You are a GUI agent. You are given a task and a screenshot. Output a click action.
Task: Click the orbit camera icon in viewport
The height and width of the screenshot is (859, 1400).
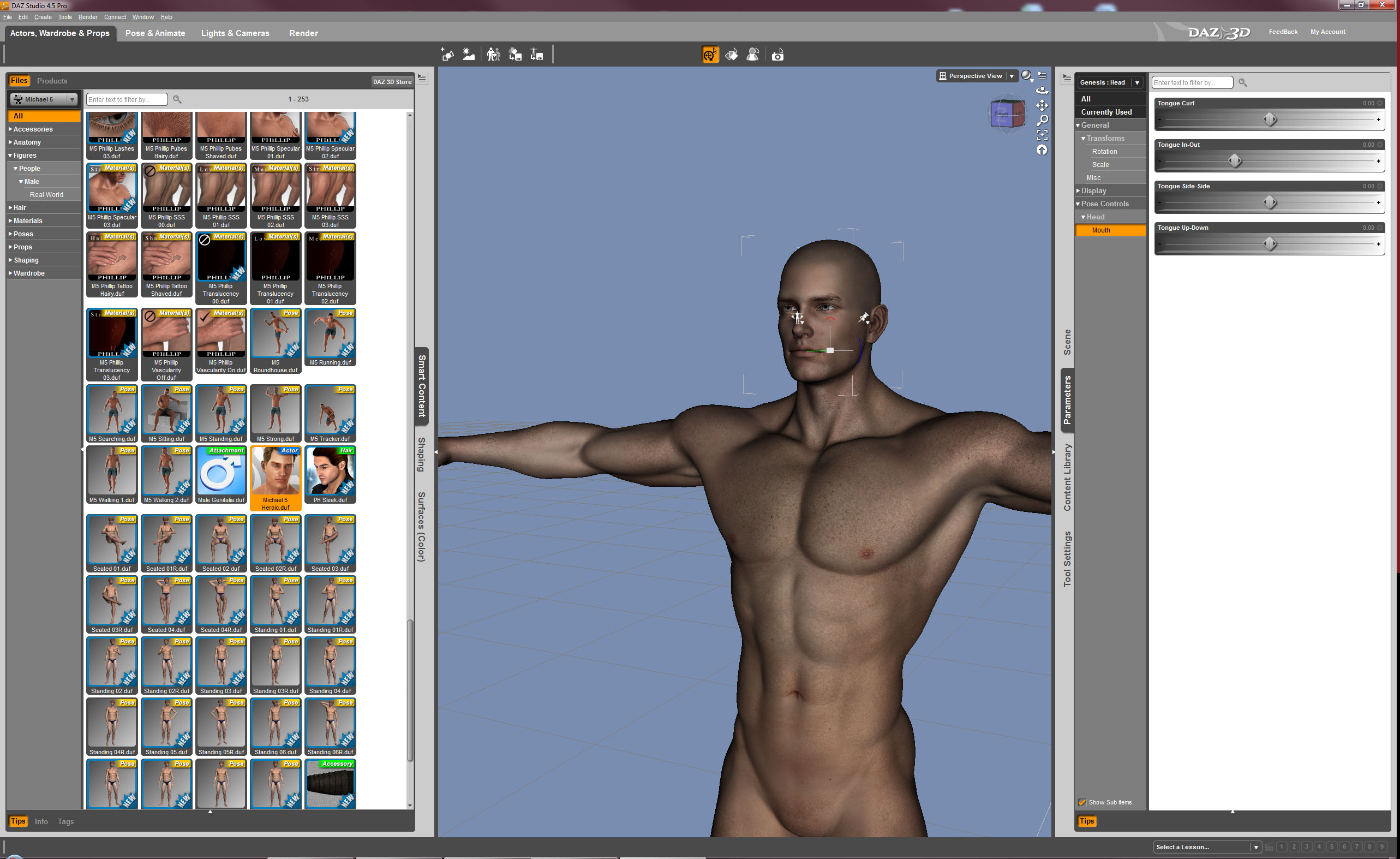pos(1042,91)
